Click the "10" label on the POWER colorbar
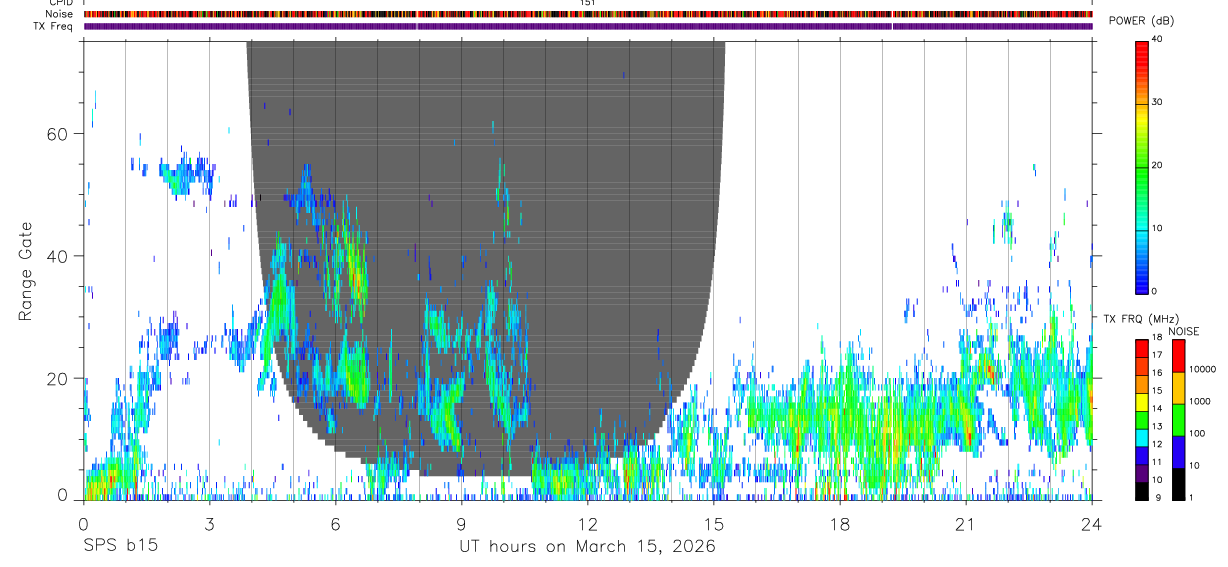Viewport: 1228px width, 567px height. (x=1158, y=228)
